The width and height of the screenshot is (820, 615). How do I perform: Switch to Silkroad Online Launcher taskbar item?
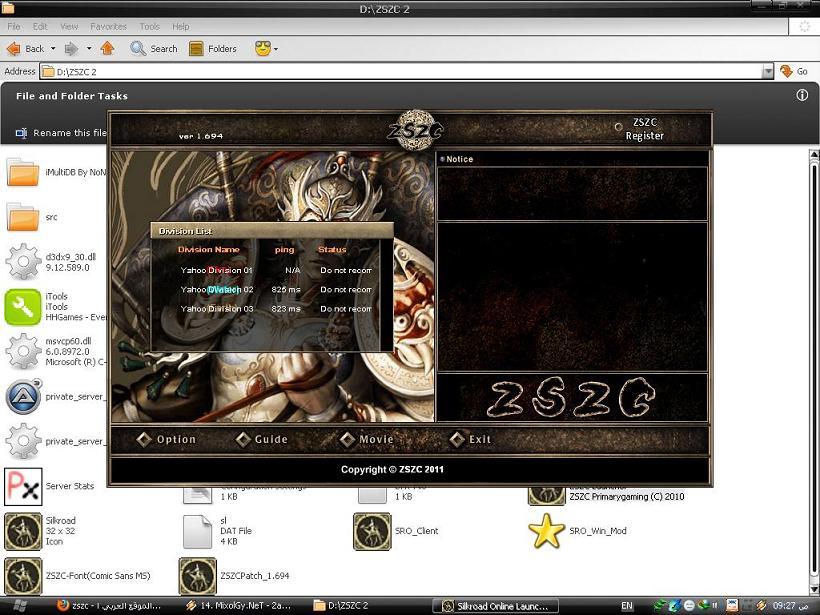point(496,606)
